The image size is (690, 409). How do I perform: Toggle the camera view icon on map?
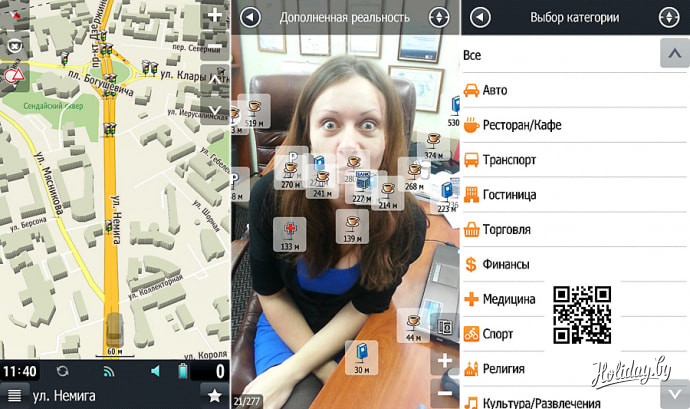coord(15,45)
